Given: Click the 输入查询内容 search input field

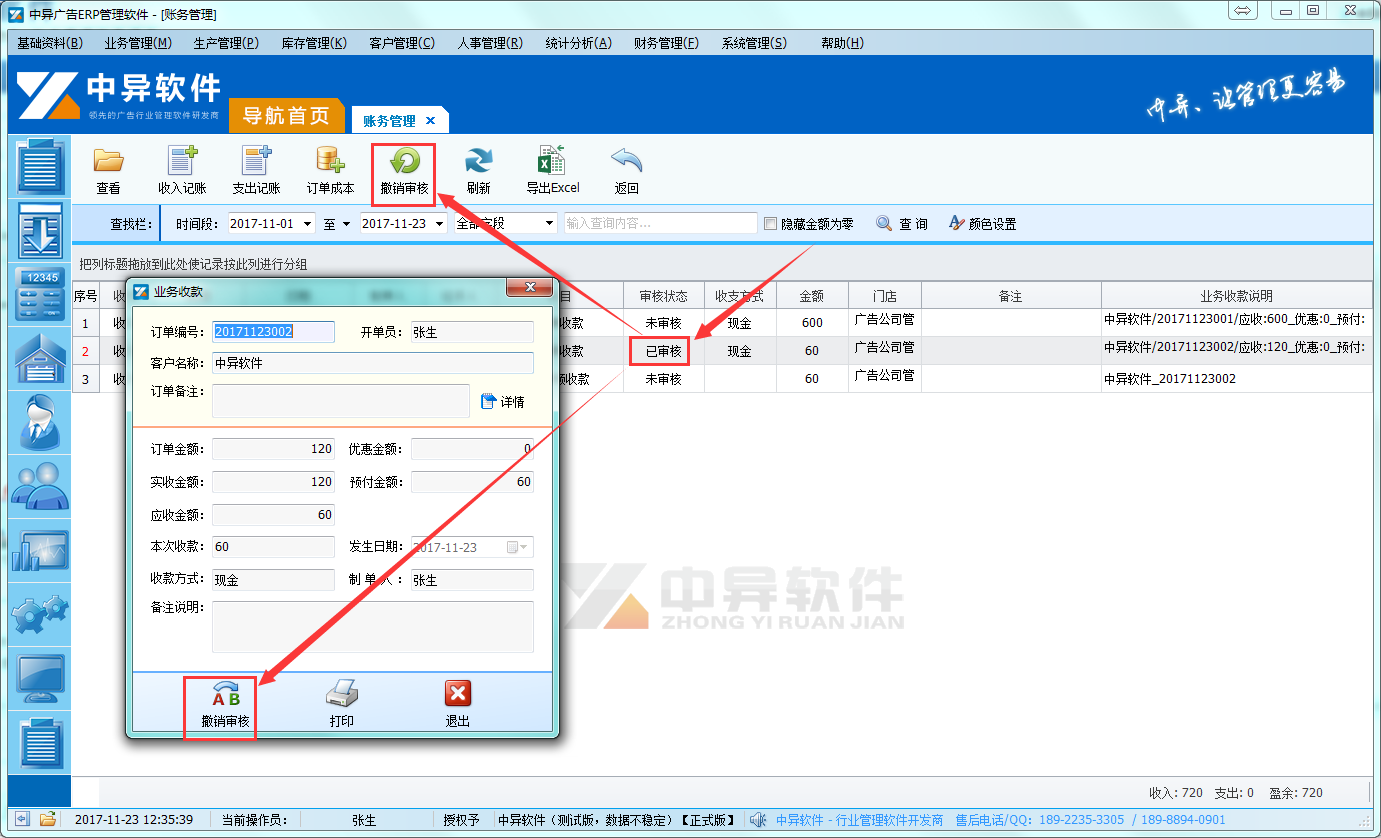Looking at the screenshot, I should click(660, 224).
